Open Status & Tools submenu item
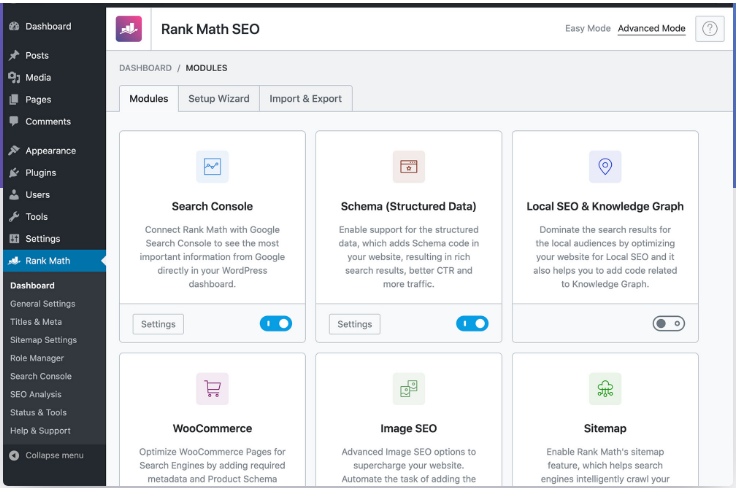 (x=38, y=412)
